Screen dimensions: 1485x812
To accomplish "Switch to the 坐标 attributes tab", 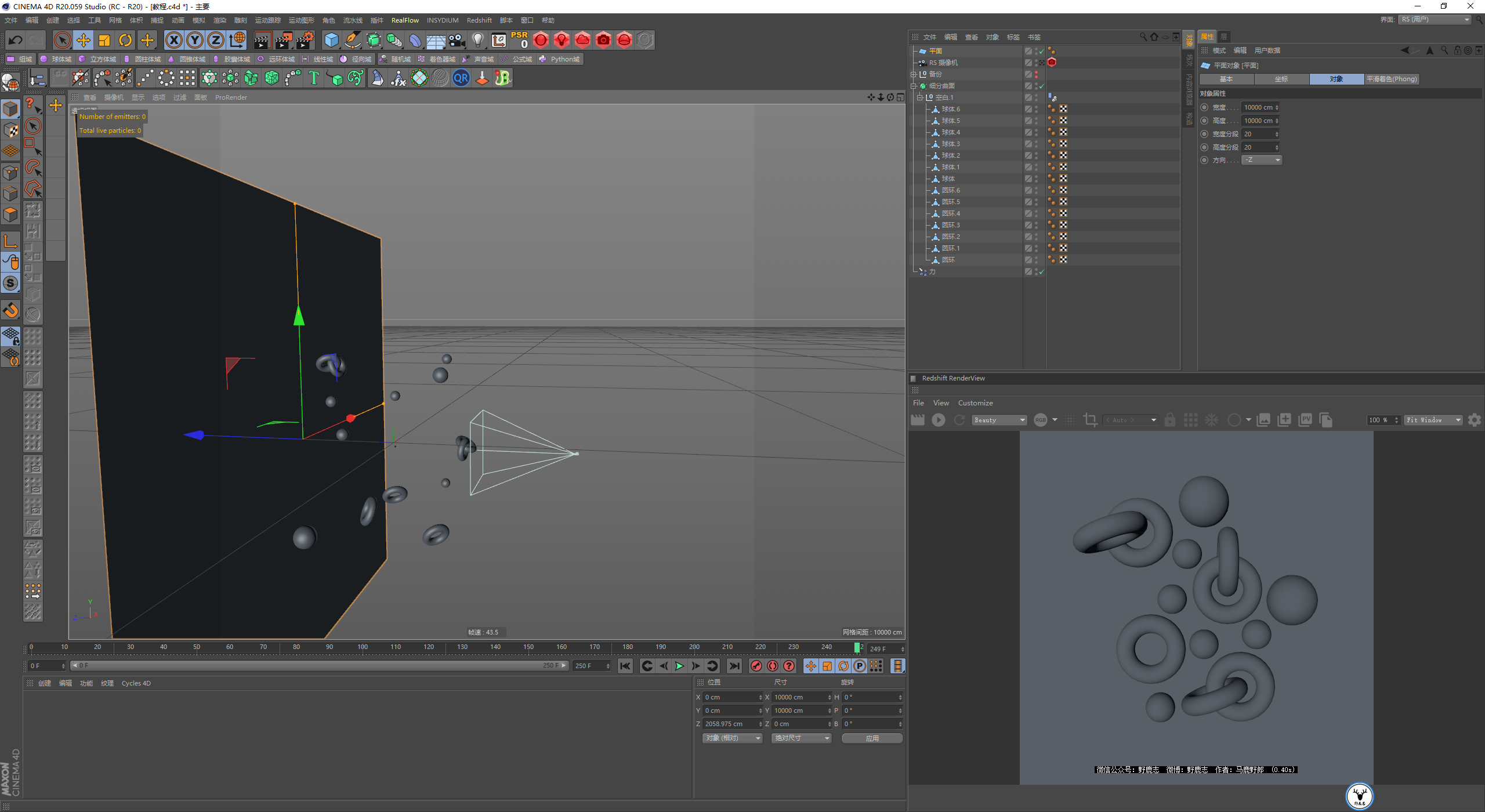I will point(1281,79).
